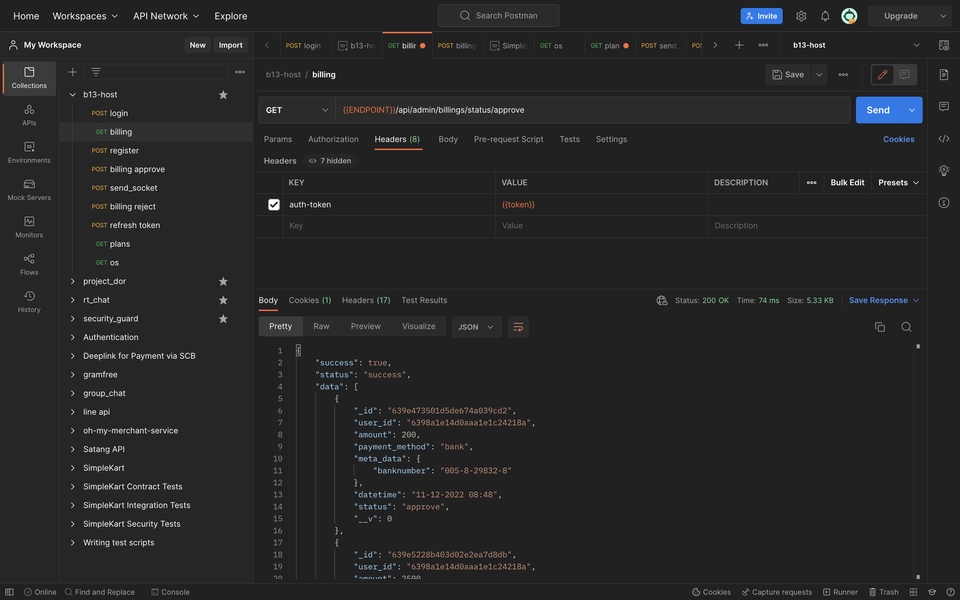Switch to the Raw response view
Screen dimensions: 960x600
pos(321,326)
